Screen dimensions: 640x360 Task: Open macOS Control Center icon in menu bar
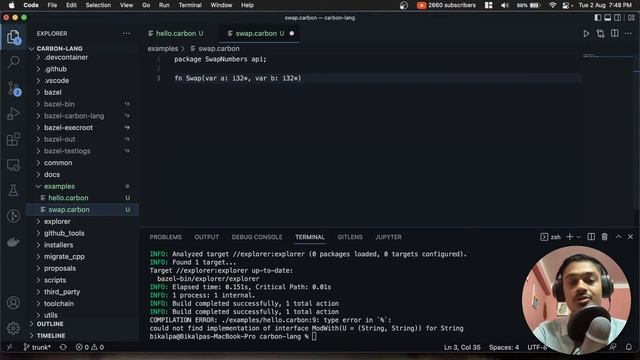(x=567, y=5)
